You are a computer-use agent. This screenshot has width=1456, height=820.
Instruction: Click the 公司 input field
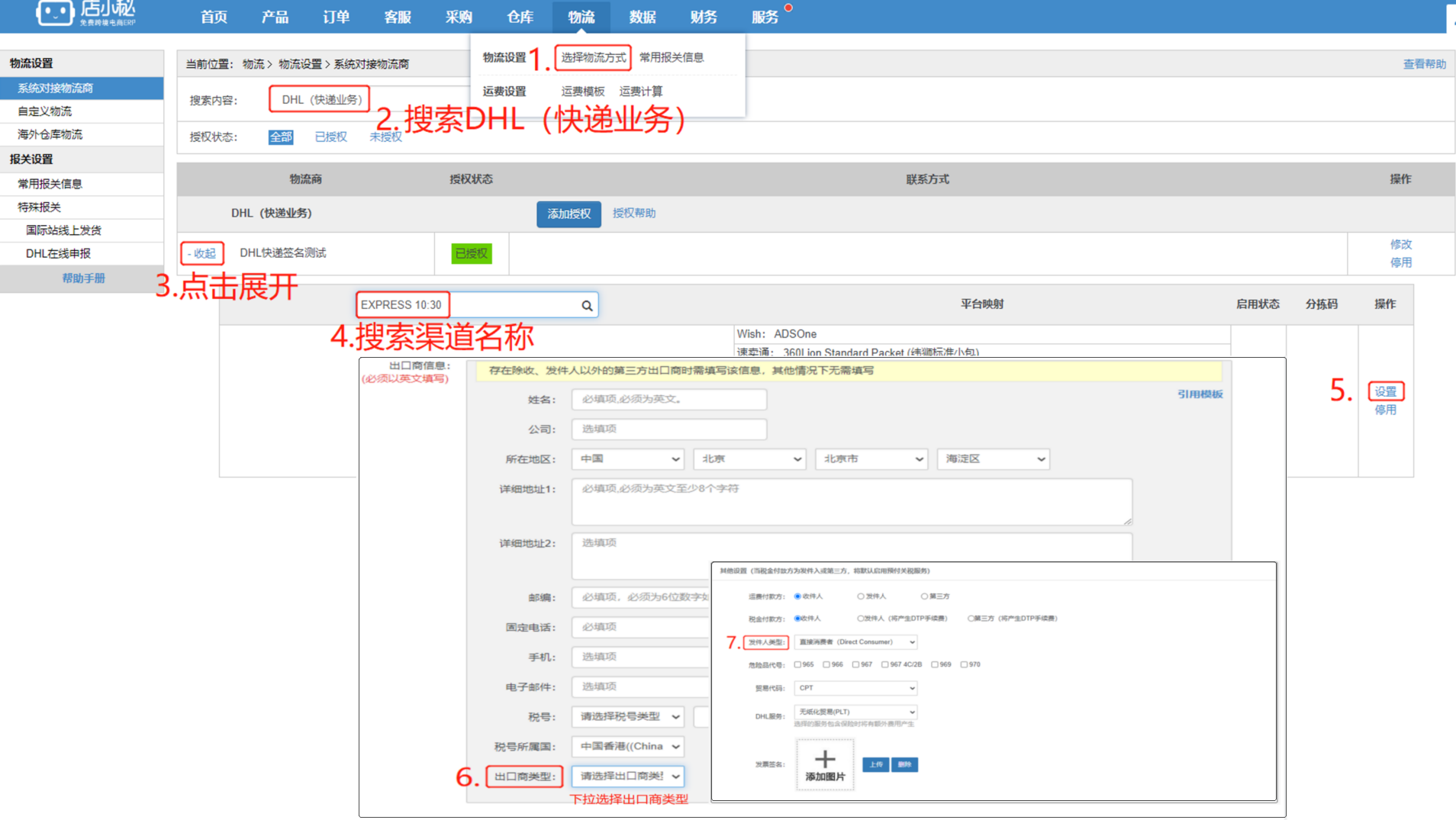pyautogui.click(x=669, y=429)
